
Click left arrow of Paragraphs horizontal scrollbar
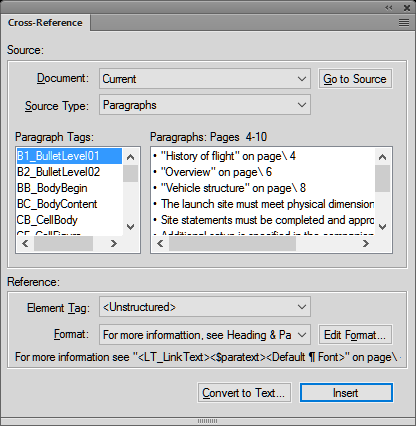tap(160, 244)
